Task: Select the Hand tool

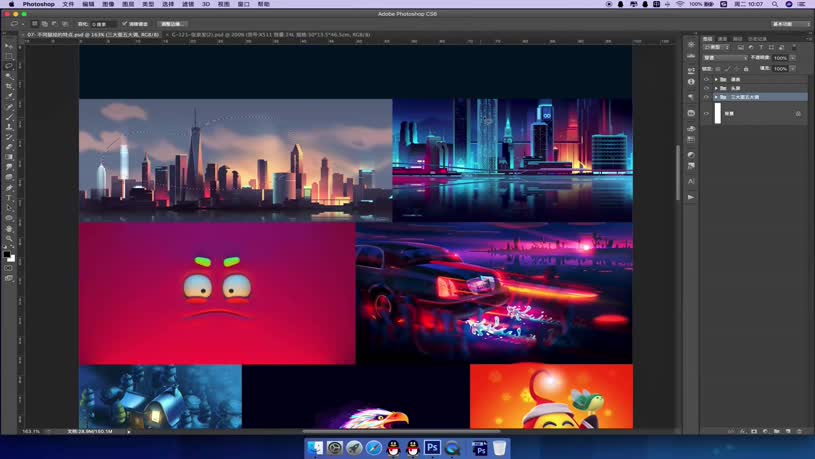Action: tap(9, 229)
